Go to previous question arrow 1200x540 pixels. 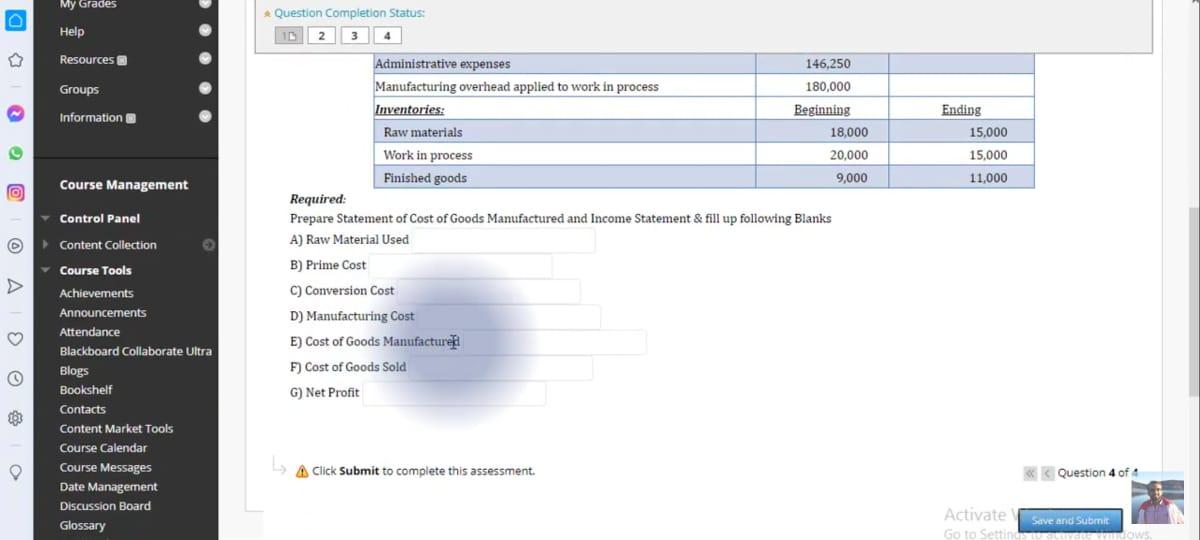coord(1047,473)
